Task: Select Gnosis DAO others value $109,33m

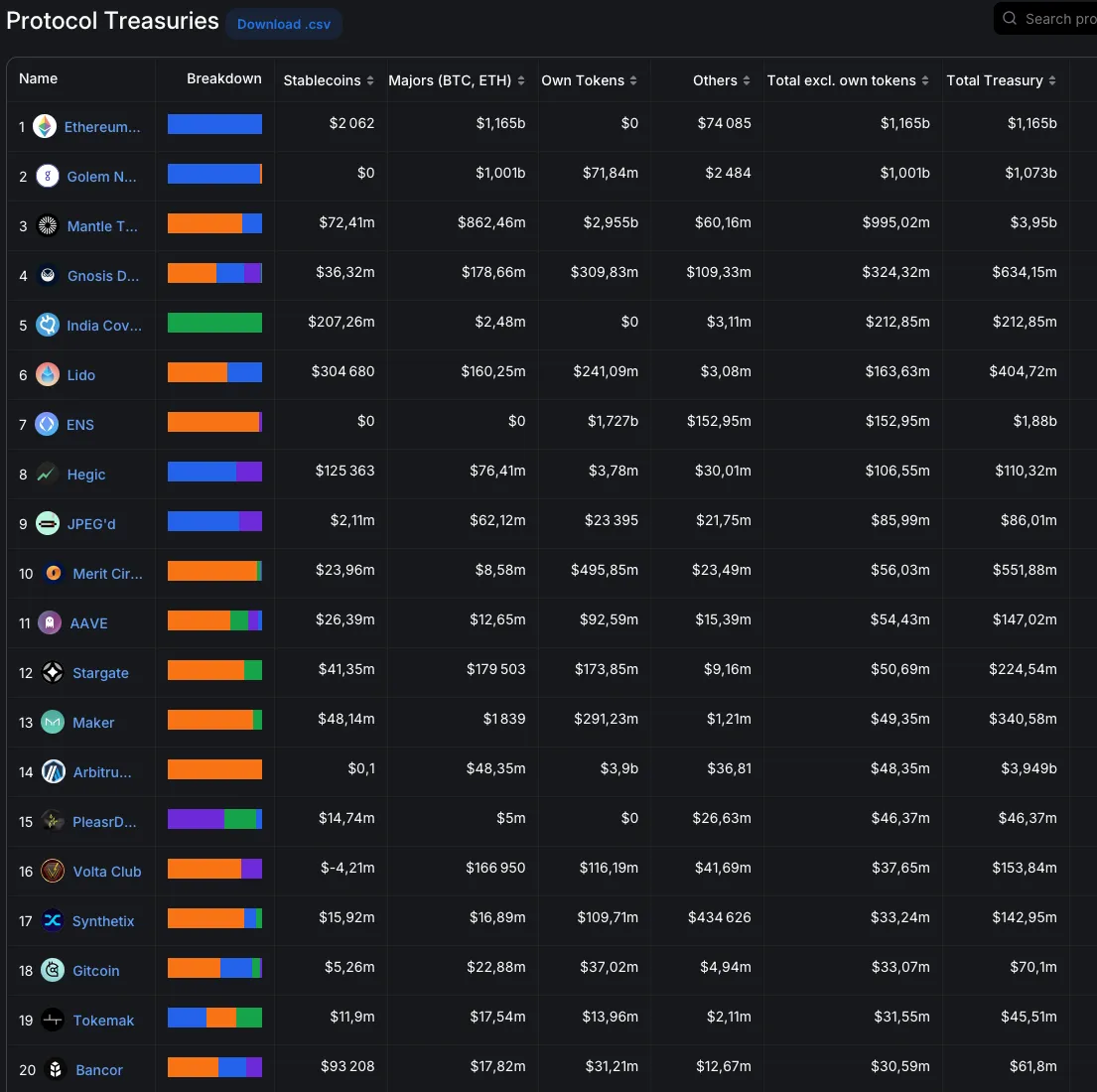Action: tap(719, 272)
